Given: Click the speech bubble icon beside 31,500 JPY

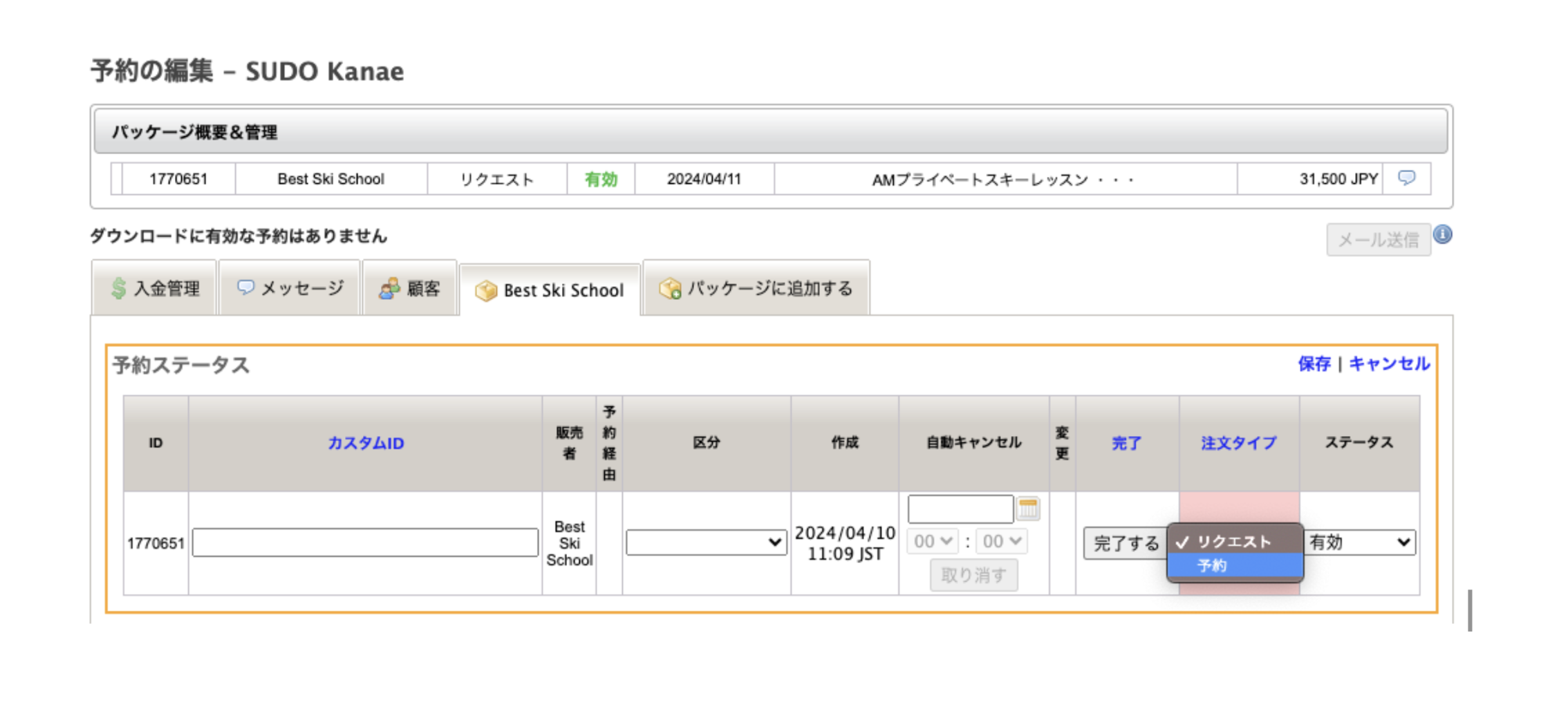Looking at the screenshot, I should (x=1407, y=178).
